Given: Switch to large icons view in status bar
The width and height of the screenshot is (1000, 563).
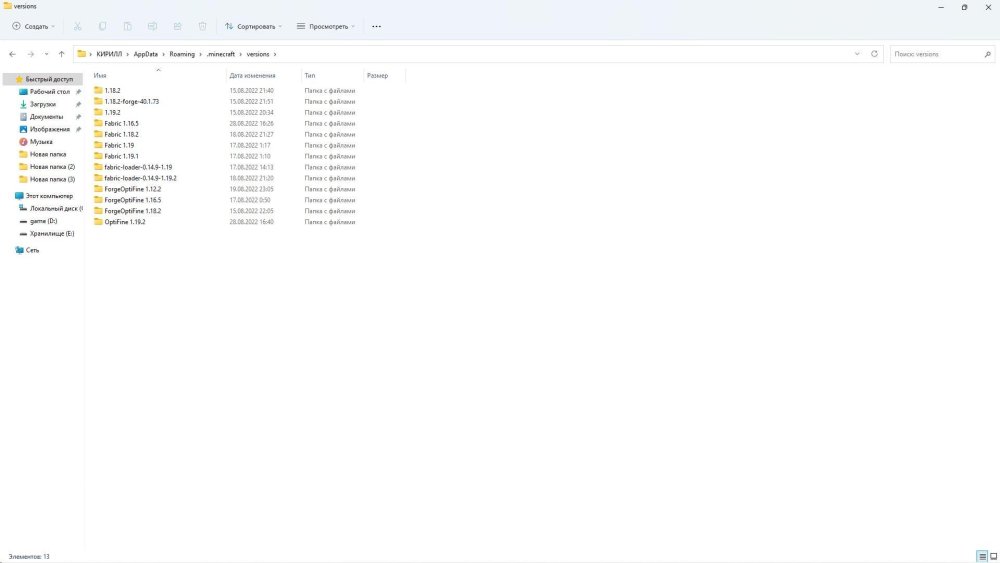Looking at the screenshot, I should coord(994,557).
